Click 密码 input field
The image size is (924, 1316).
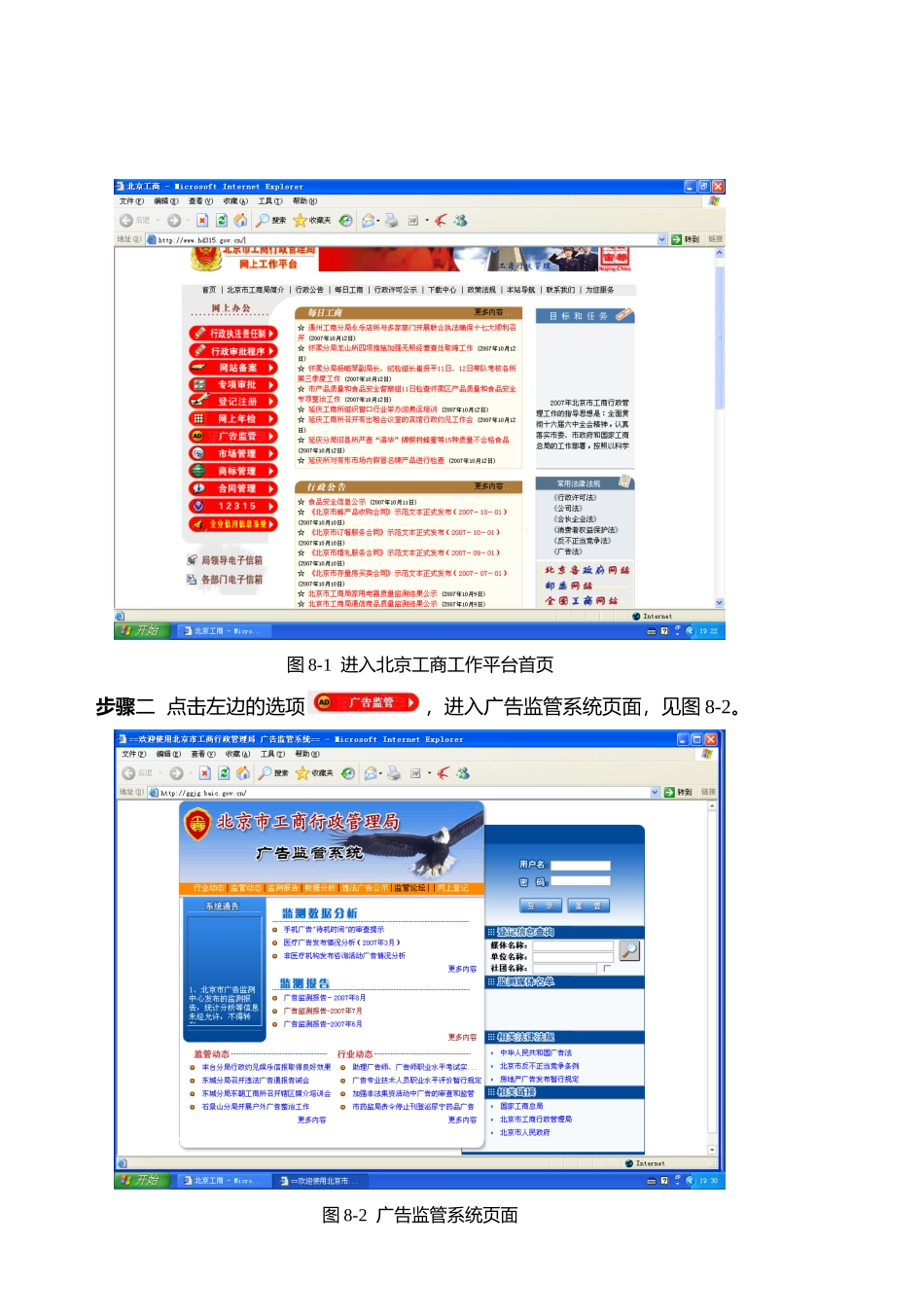[x=581, y=881]
